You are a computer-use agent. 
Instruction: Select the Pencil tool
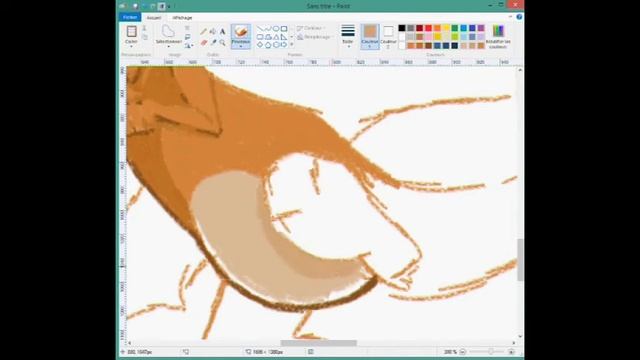(203, 31)
